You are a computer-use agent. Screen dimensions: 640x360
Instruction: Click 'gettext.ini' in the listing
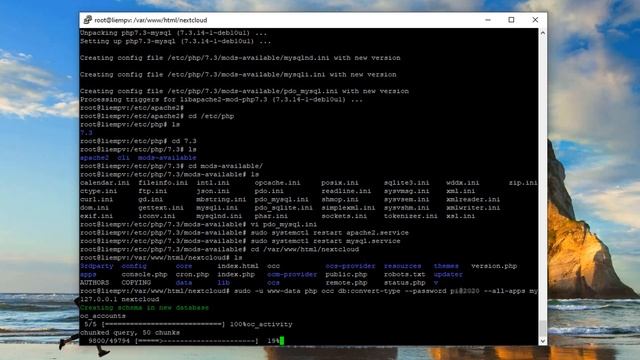click(161, 208)
